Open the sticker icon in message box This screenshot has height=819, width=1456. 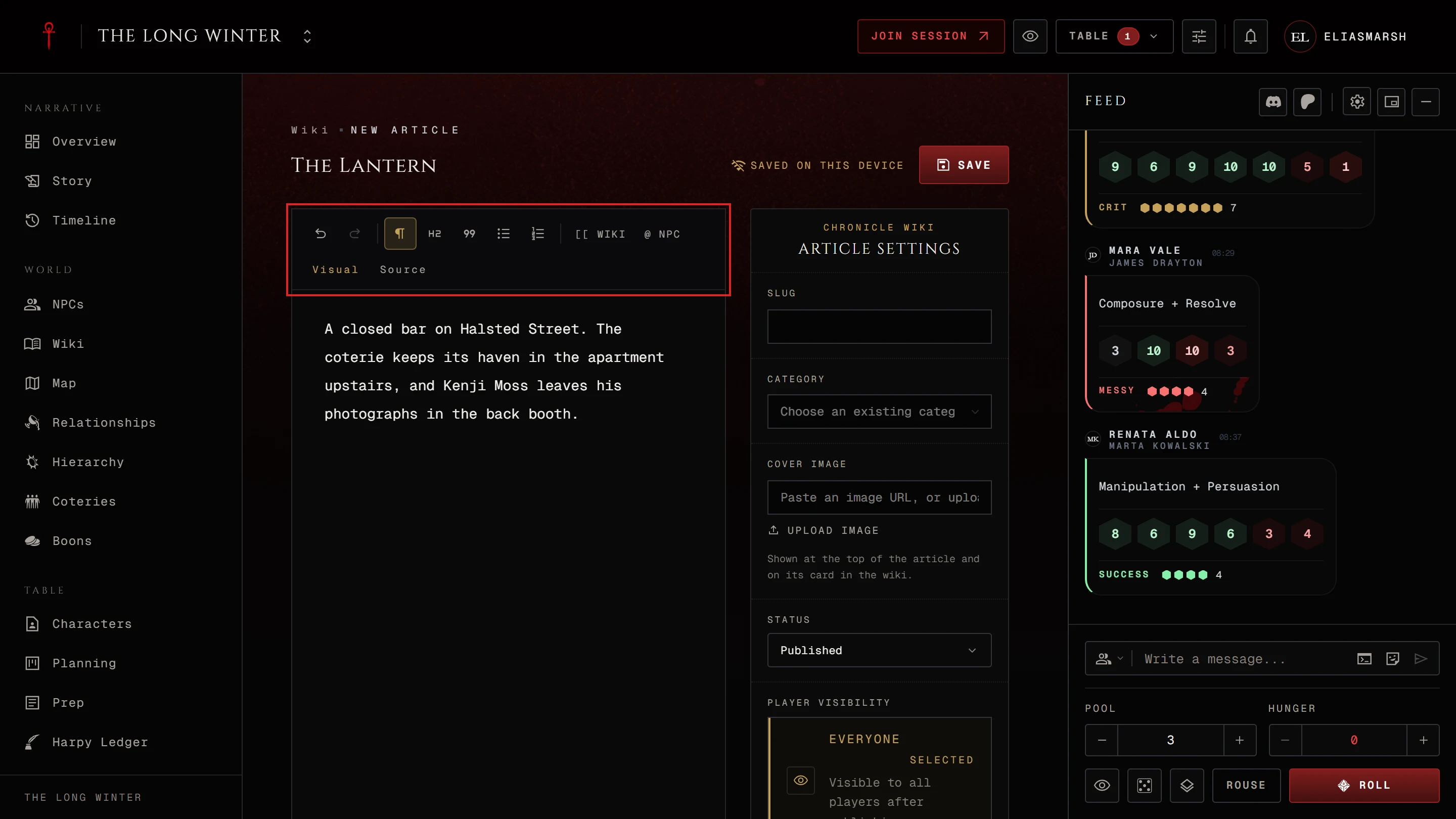tap(1393, 658)
